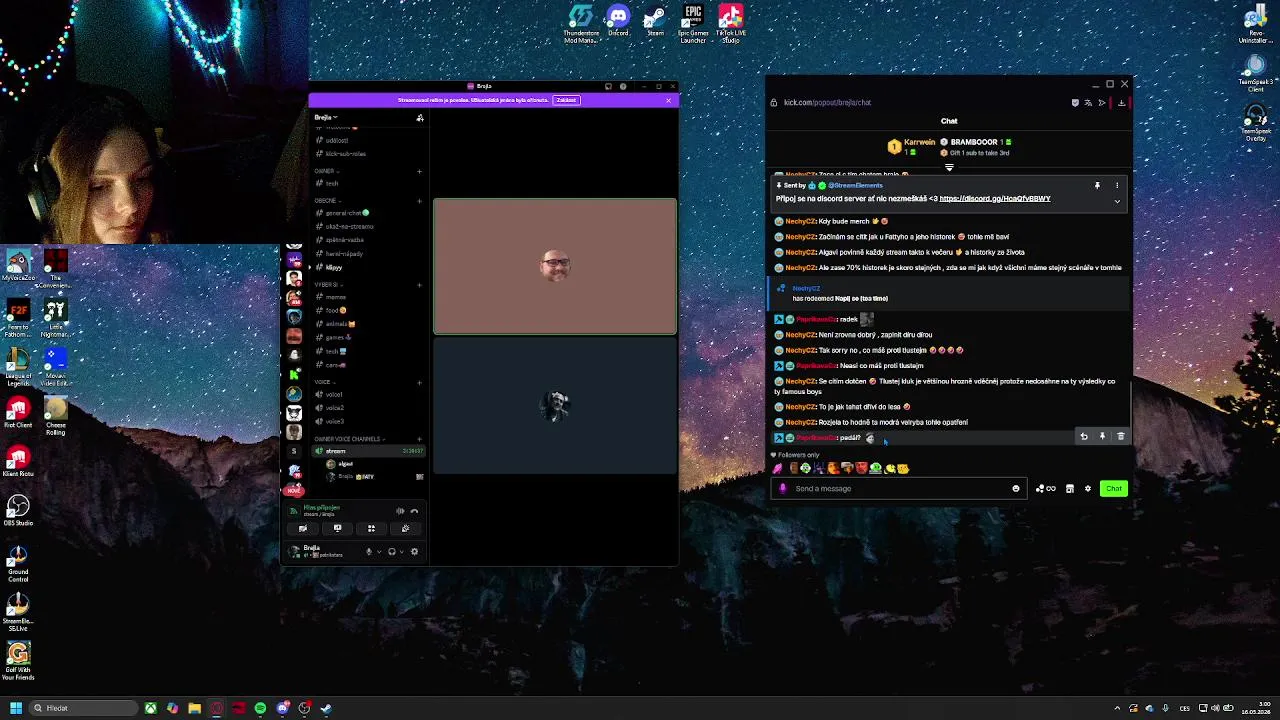Open the discord.gg invite link in pinned message
1280x720 pixels.
(995, 198)
